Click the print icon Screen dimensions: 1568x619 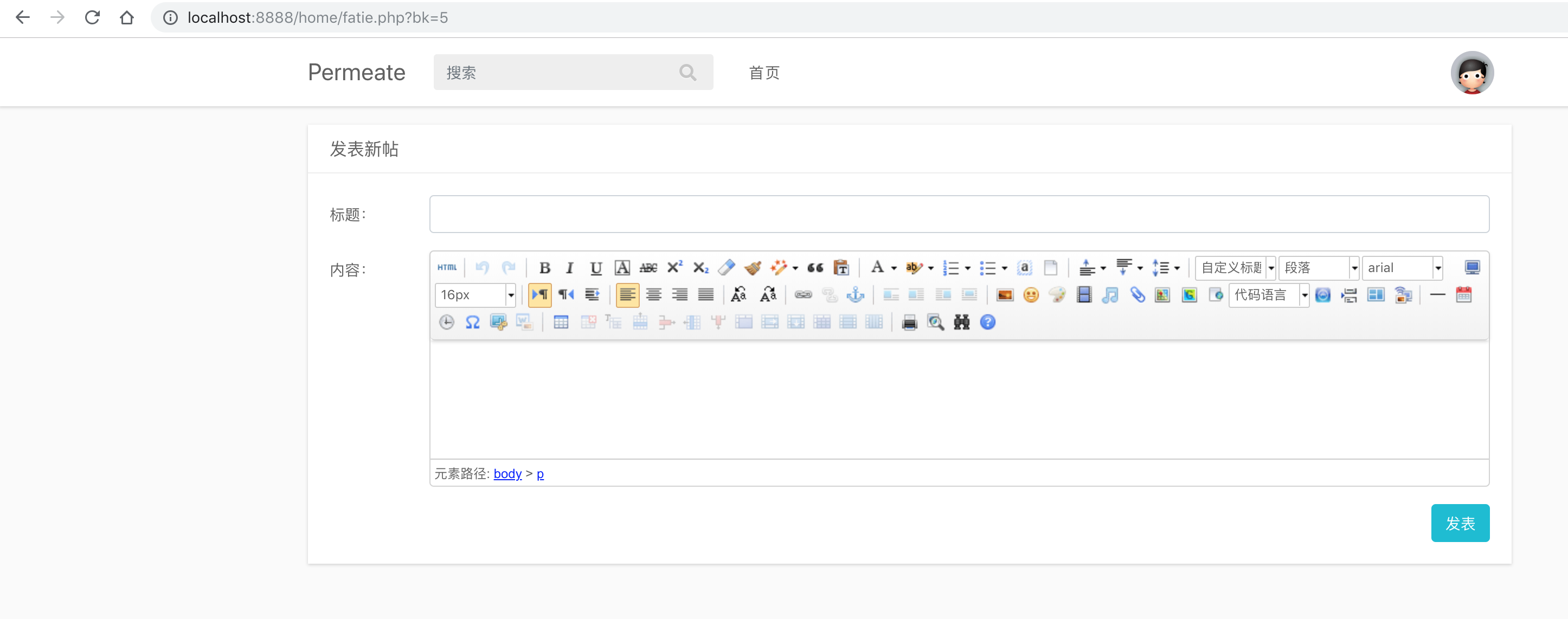point(909,323)
